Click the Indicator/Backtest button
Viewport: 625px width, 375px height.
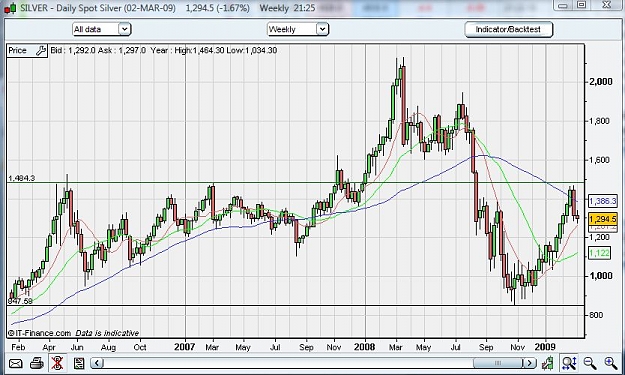click(509, 29)
